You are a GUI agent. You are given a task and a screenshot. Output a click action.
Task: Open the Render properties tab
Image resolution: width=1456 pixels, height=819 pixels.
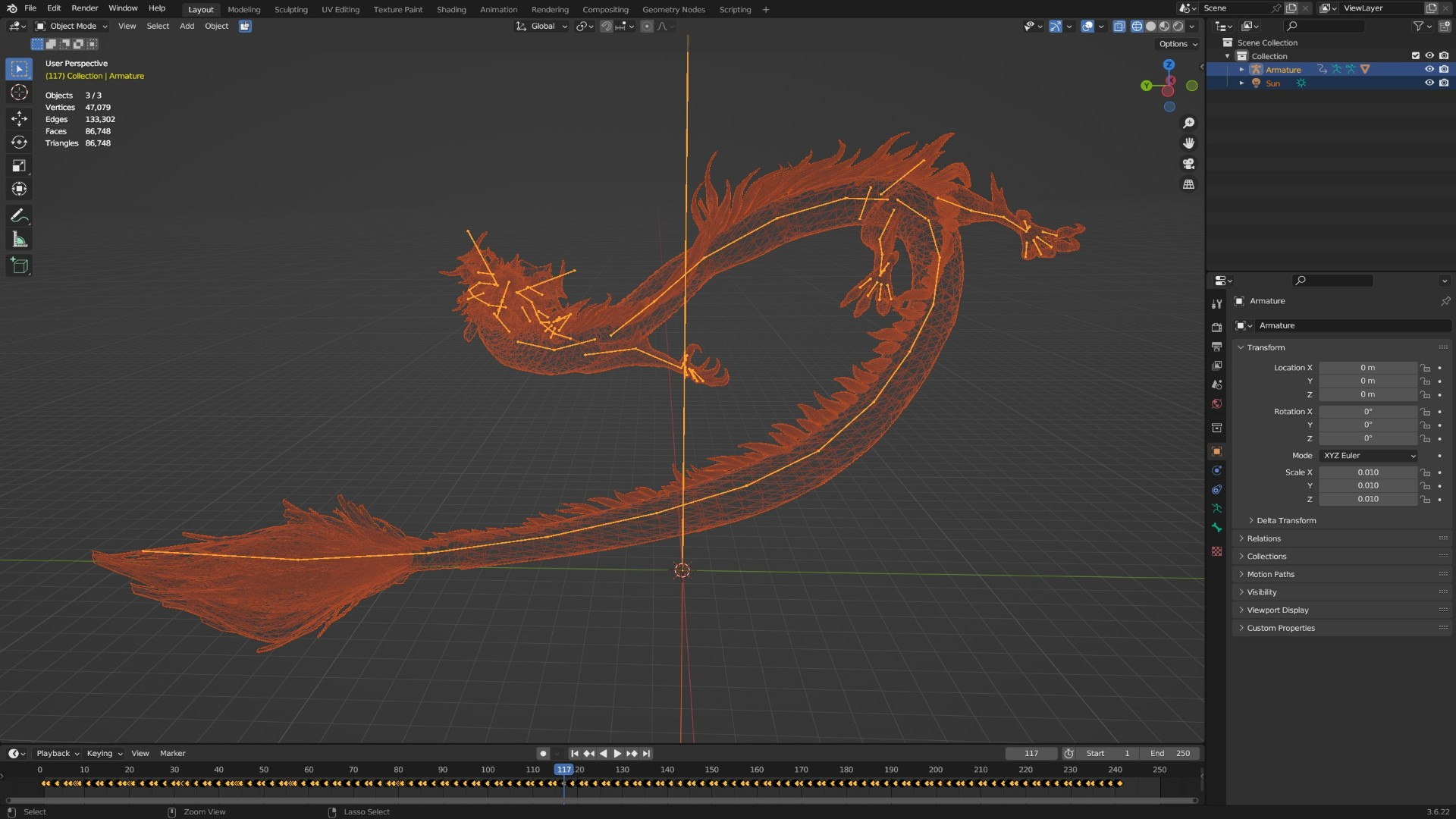coord(1216,327)
